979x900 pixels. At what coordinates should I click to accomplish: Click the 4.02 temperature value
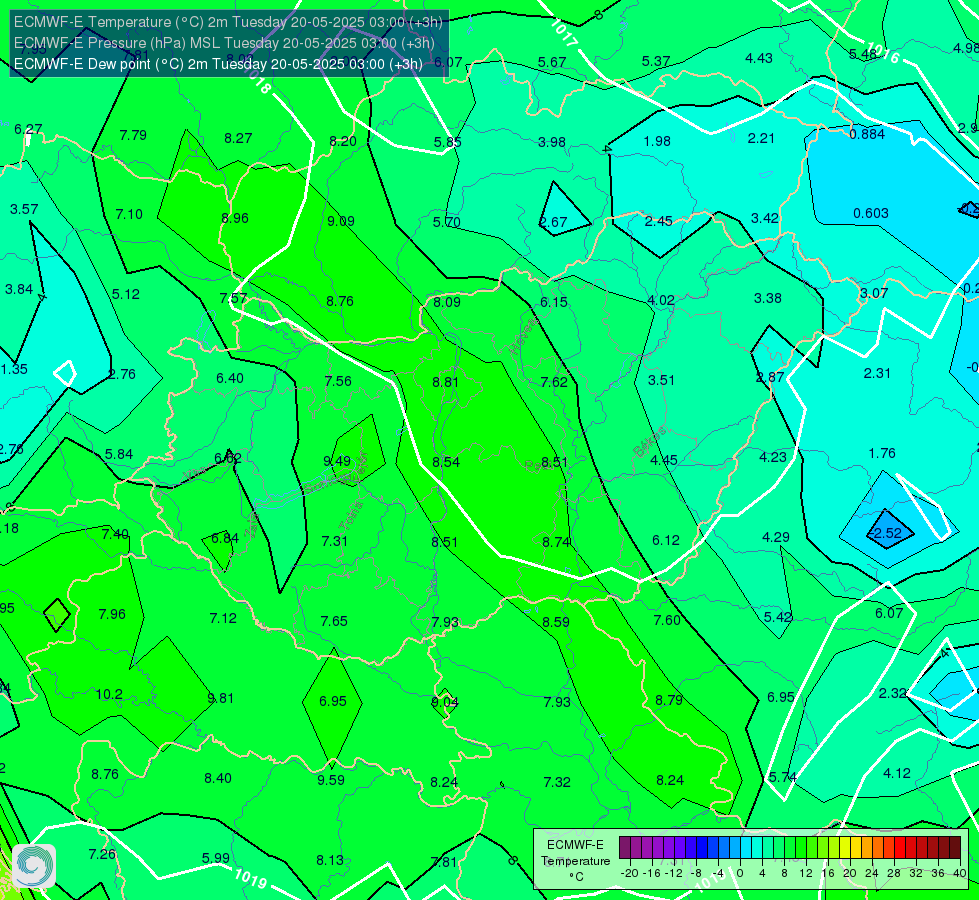(x=661, y=300)
